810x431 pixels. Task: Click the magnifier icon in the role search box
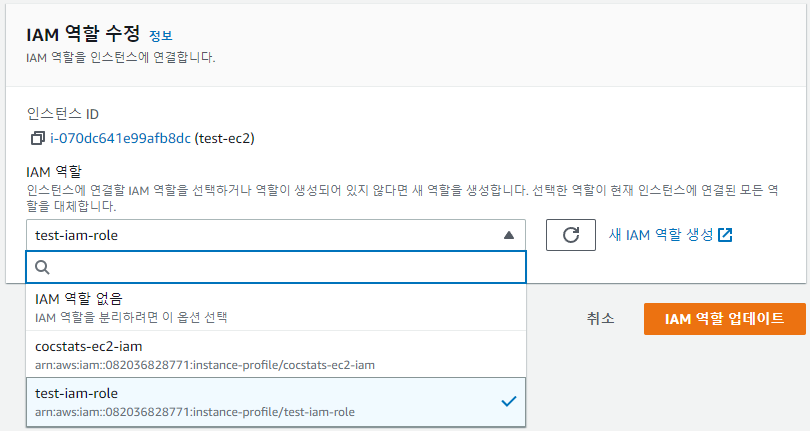[x=42, y=267]
